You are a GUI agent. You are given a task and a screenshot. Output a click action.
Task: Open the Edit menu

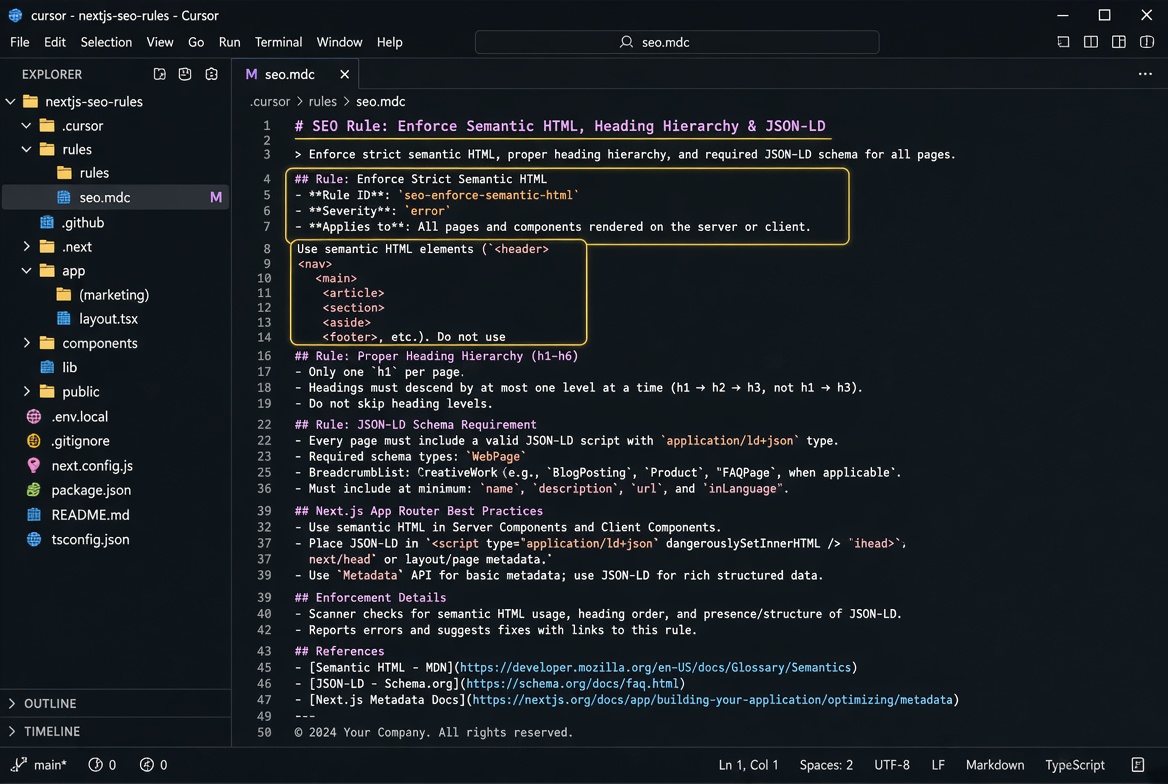pyautogui.click(x=54, y=42)
